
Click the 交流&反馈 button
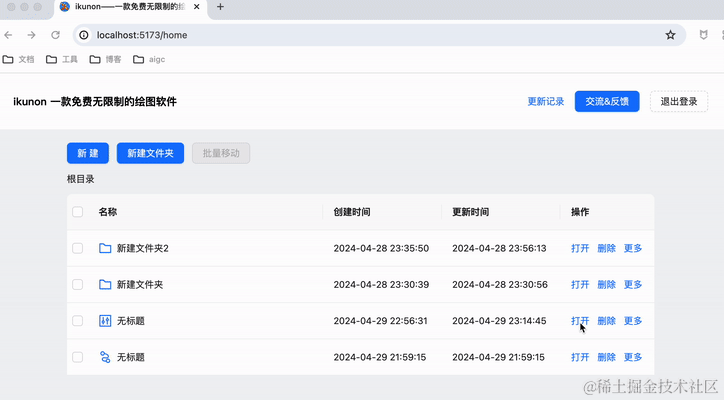tap(607, 102)
